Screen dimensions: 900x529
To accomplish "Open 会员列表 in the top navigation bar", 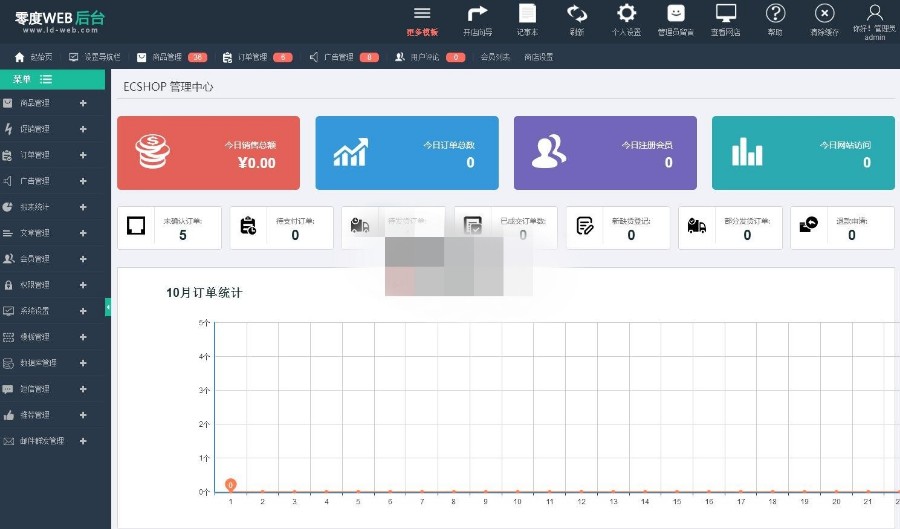I will point(495,57).
